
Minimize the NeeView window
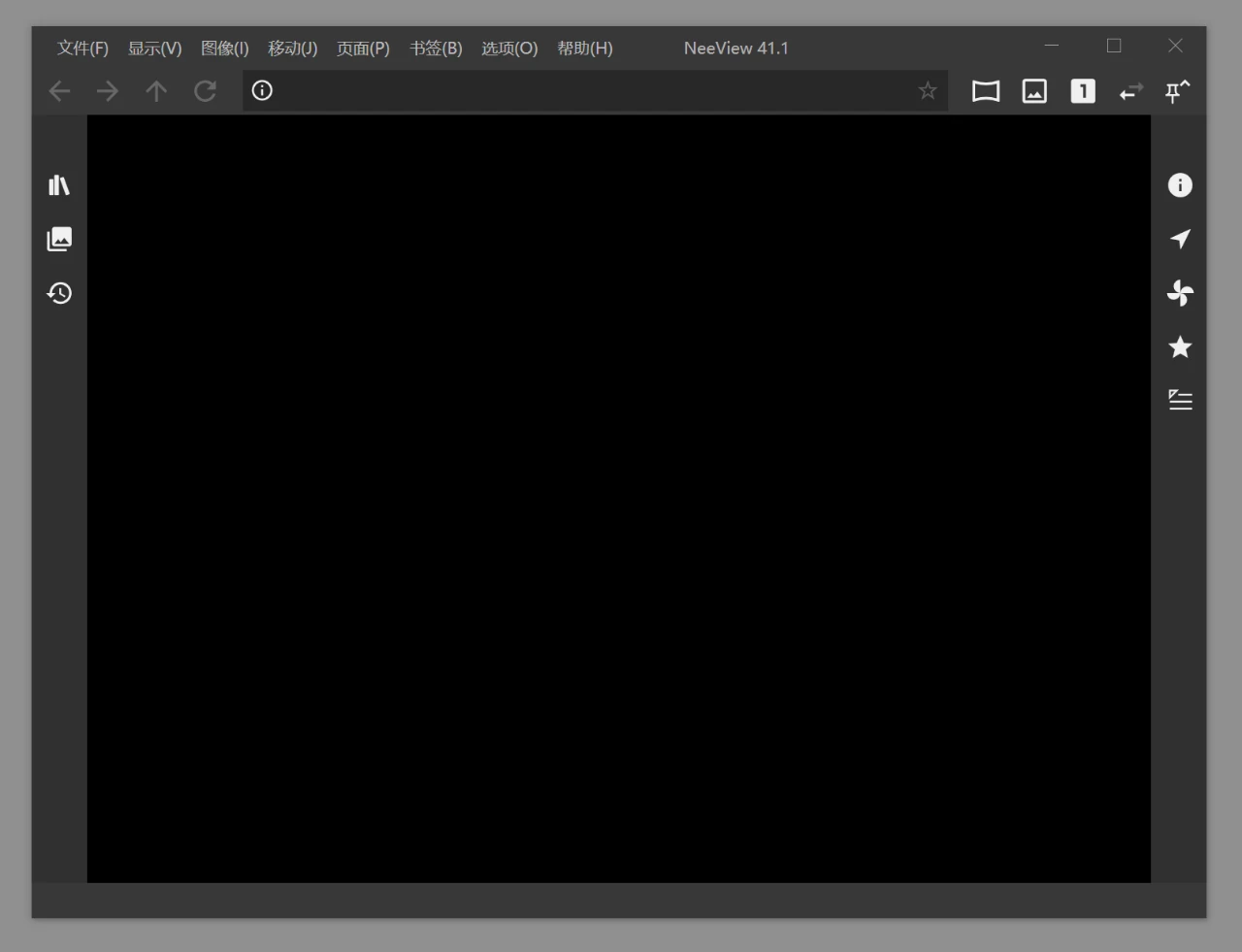click(1052, 46)
